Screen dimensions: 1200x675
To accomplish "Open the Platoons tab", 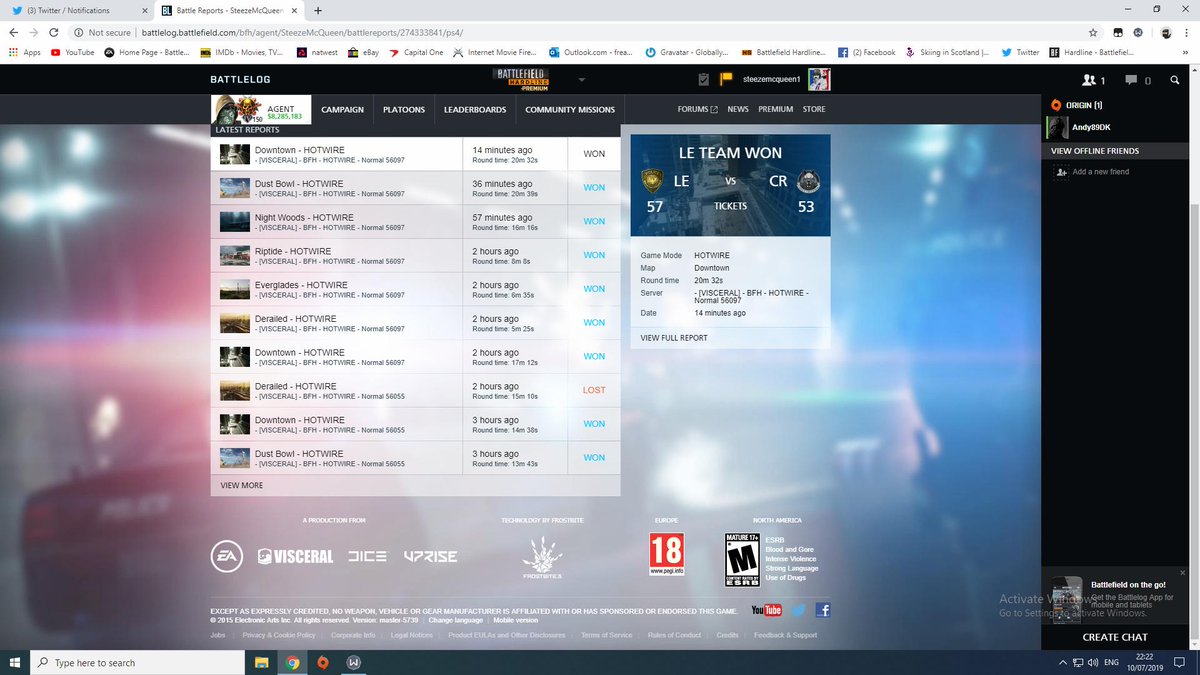I will (404, 110).
